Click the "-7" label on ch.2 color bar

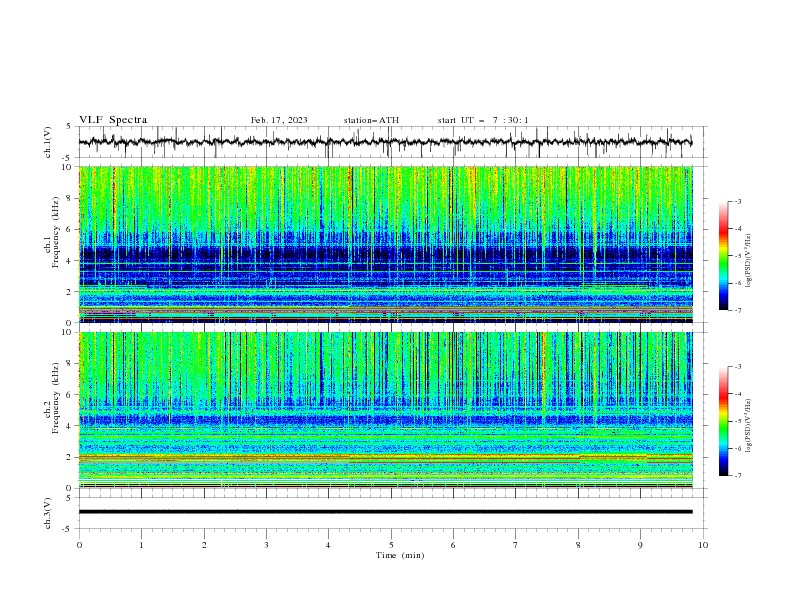(x=738, y=476)
